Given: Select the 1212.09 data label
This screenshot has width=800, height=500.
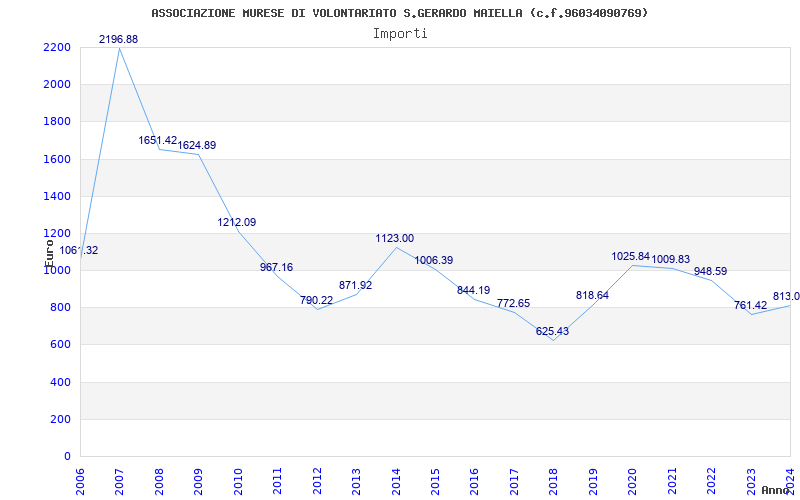Looking at the screenshot, I should (x=237, y=222).
